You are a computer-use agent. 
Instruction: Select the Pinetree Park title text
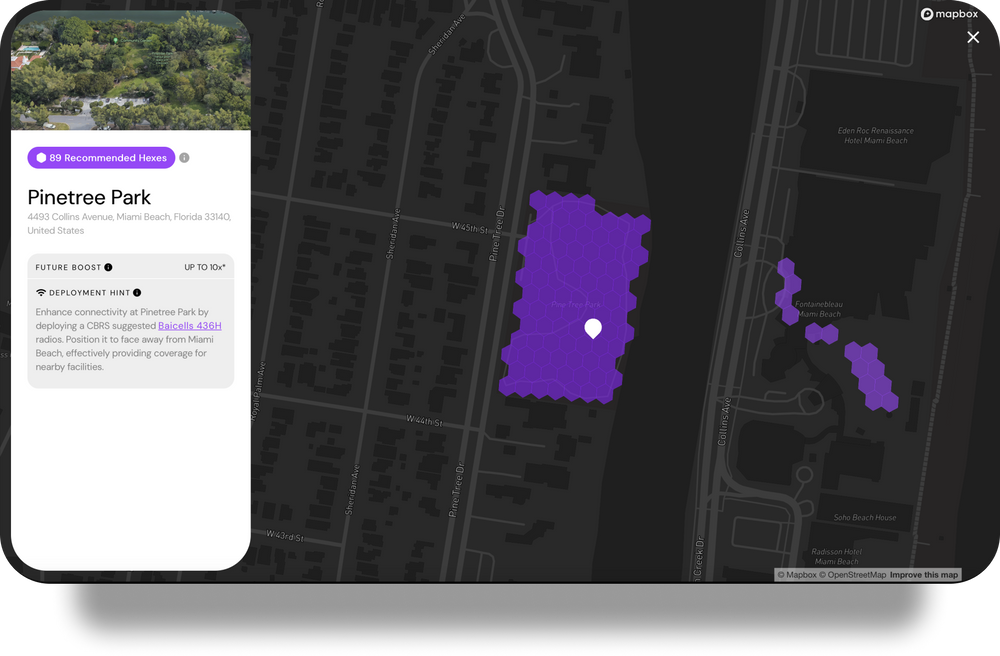pos(89,197)
